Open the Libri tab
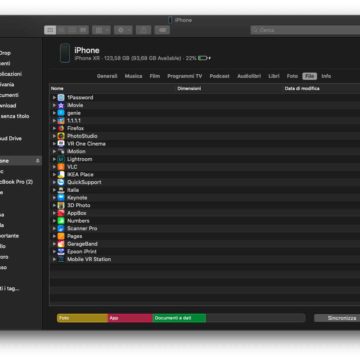 274,76
